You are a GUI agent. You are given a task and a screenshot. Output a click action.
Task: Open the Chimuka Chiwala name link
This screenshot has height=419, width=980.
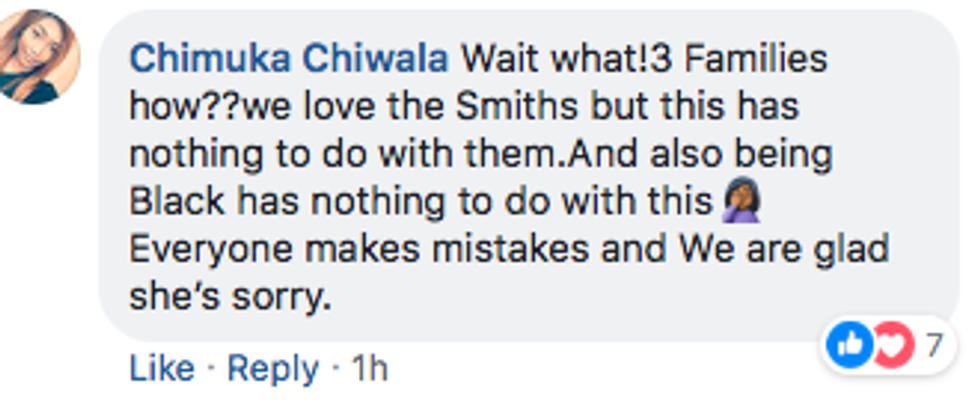(289, 58)
